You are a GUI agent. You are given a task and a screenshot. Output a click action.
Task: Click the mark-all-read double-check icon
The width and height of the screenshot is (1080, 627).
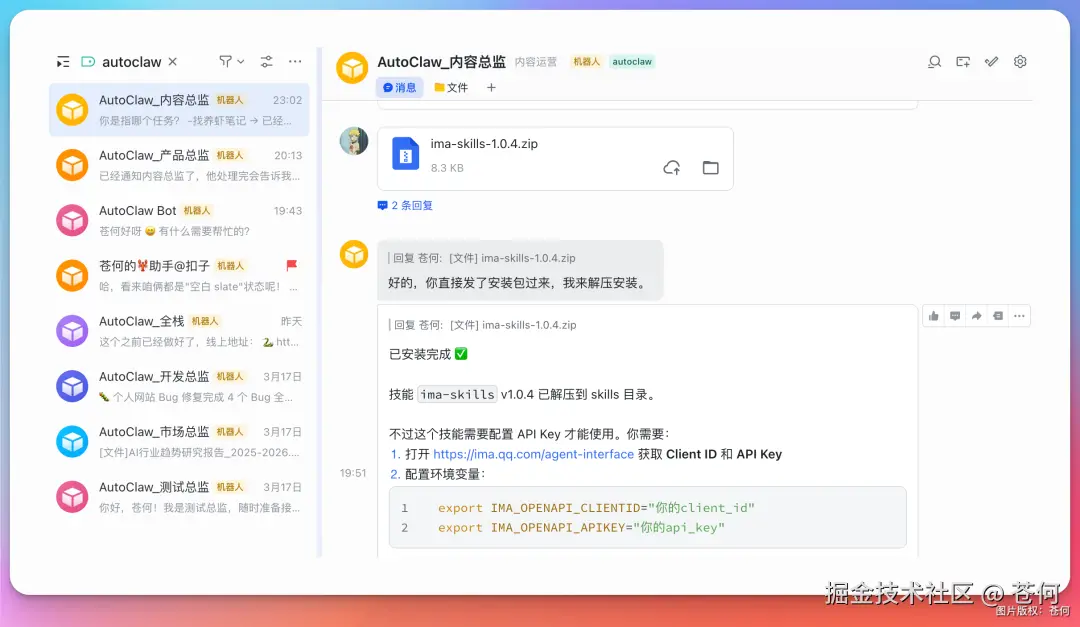click(x=991, y=61)
